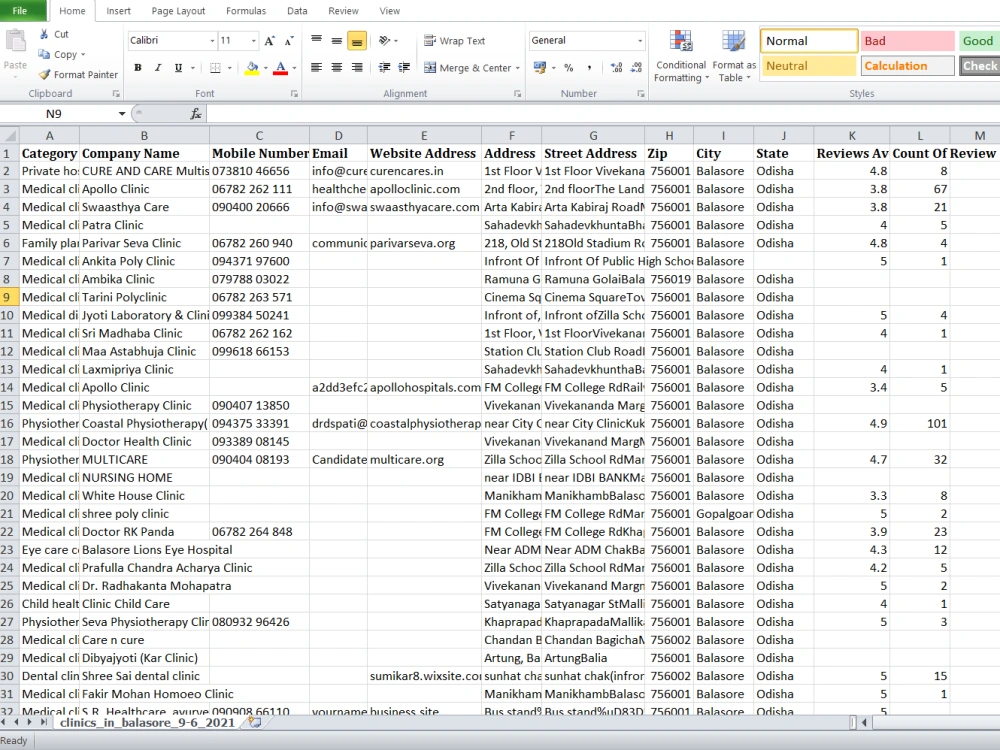This screenshot has width=1000, height=750.
Task: Click the red Font Color A
Action: pos(281,67)
